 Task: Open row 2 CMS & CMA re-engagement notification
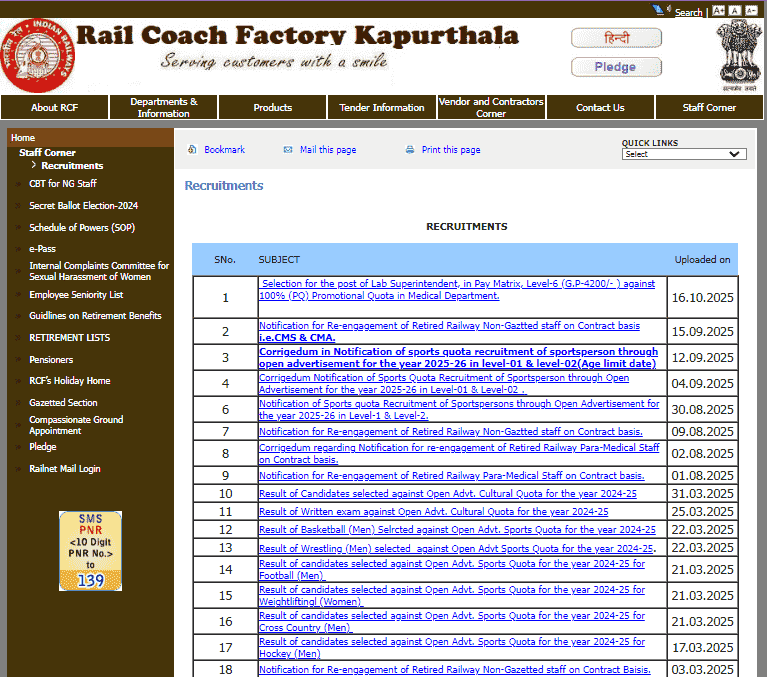[449, 332]
